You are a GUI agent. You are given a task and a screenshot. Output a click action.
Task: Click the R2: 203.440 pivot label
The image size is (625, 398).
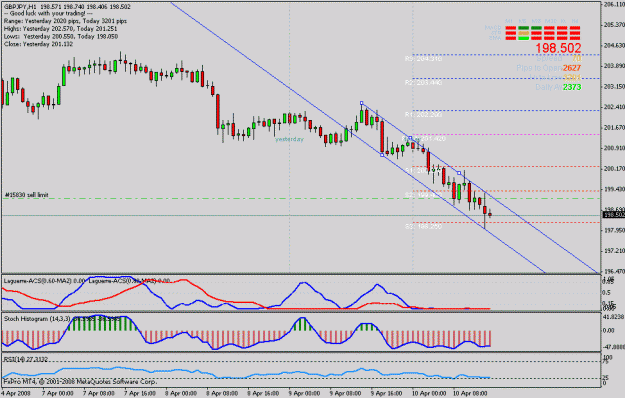[x=423, y=82]
